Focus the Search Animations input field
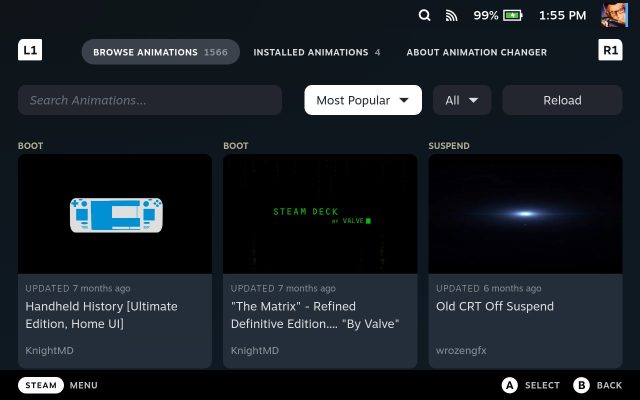This screenshot has height=400, width=640. 150,100
